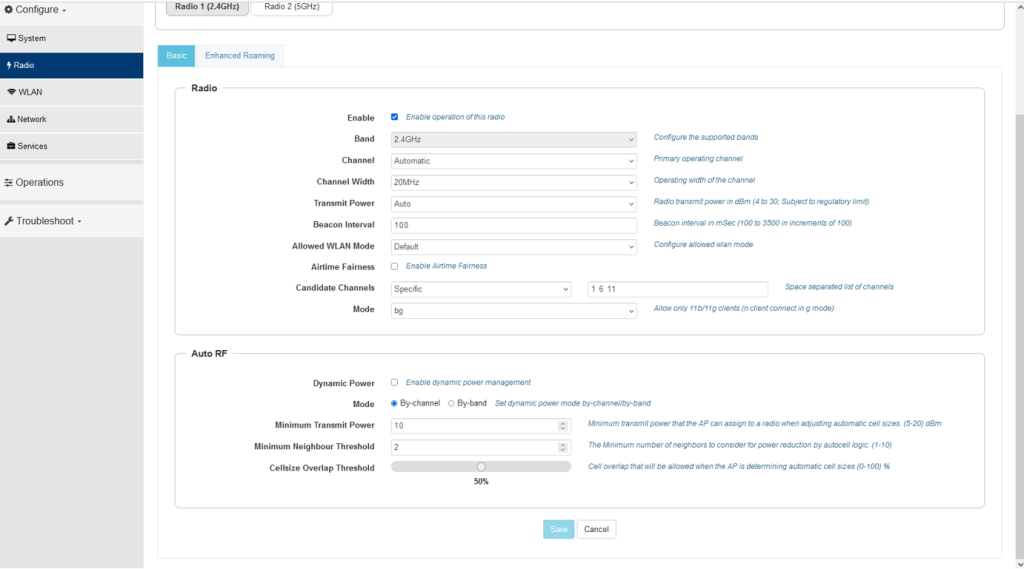Click the Services briefcase icon in sidebar

click(x=11, y=146)
